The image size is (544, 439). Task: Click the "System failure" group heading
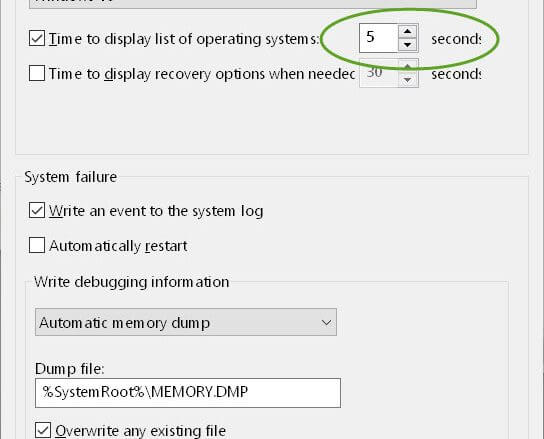70,177
